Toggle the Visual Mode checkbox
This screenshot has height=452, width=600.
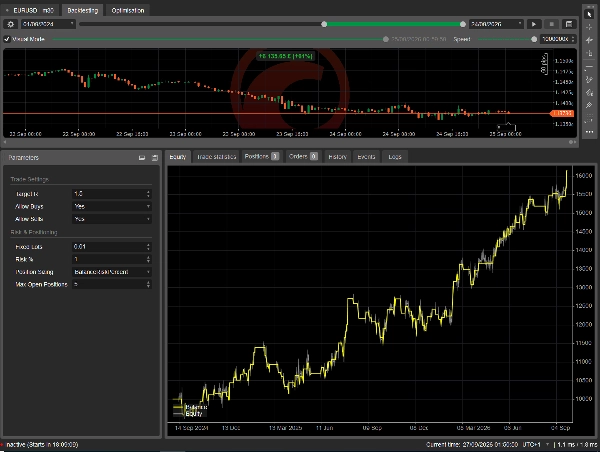7,39
